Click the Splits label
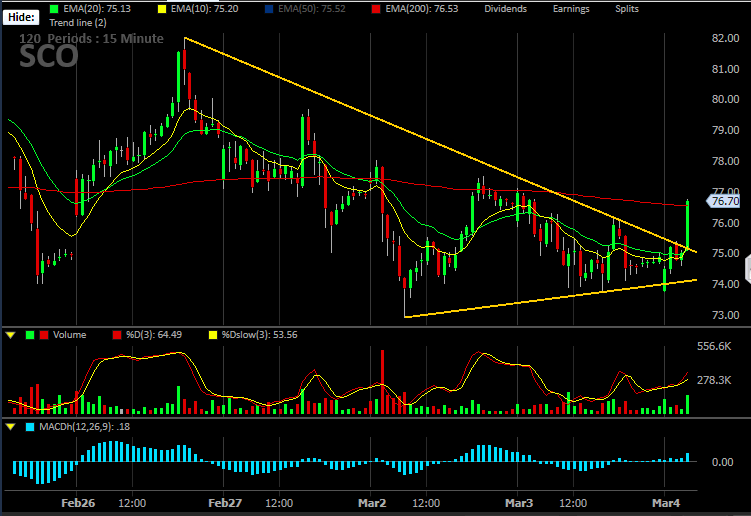This screenshot has width=751, height=516. (627, 9)
